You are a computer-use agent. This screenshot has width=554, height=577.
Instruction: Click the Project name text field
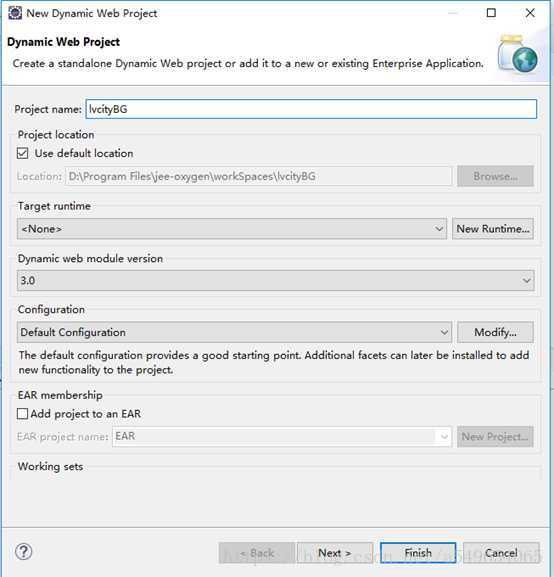point(311,109)
